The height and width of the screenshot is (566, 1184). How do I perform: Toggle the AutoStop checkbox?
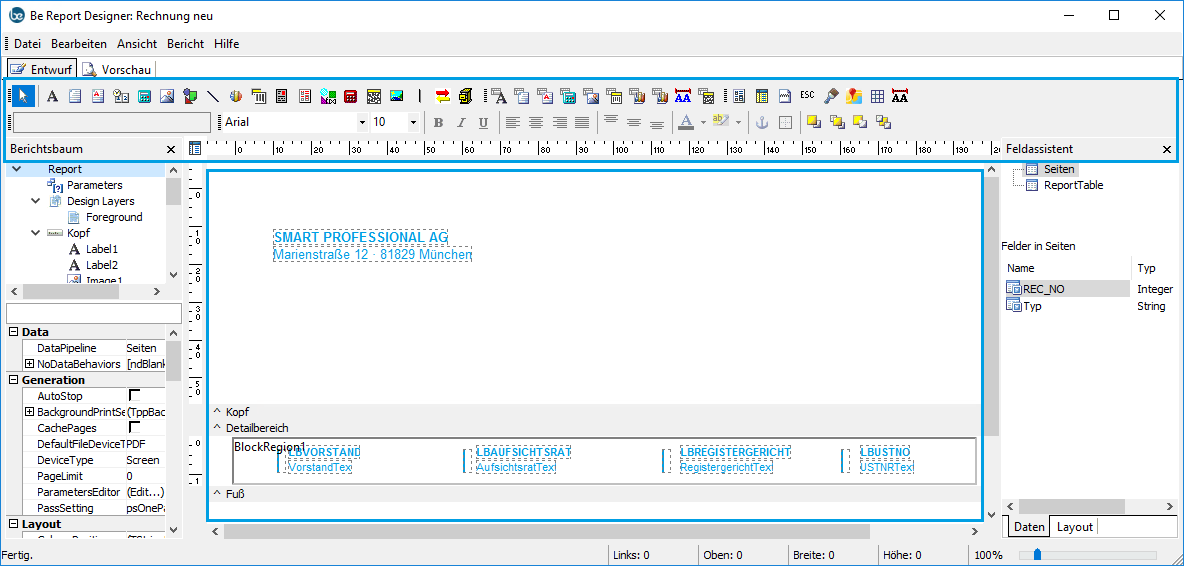click(x=135, y=396)
